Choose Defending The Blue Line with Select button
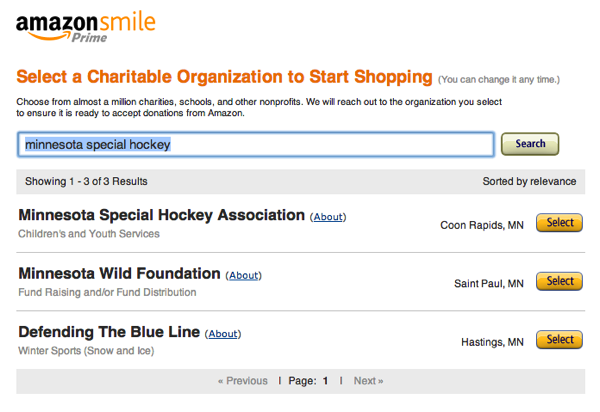Image resolution: width=600 pixels, height=412 pixels. [x=560, y=340]
